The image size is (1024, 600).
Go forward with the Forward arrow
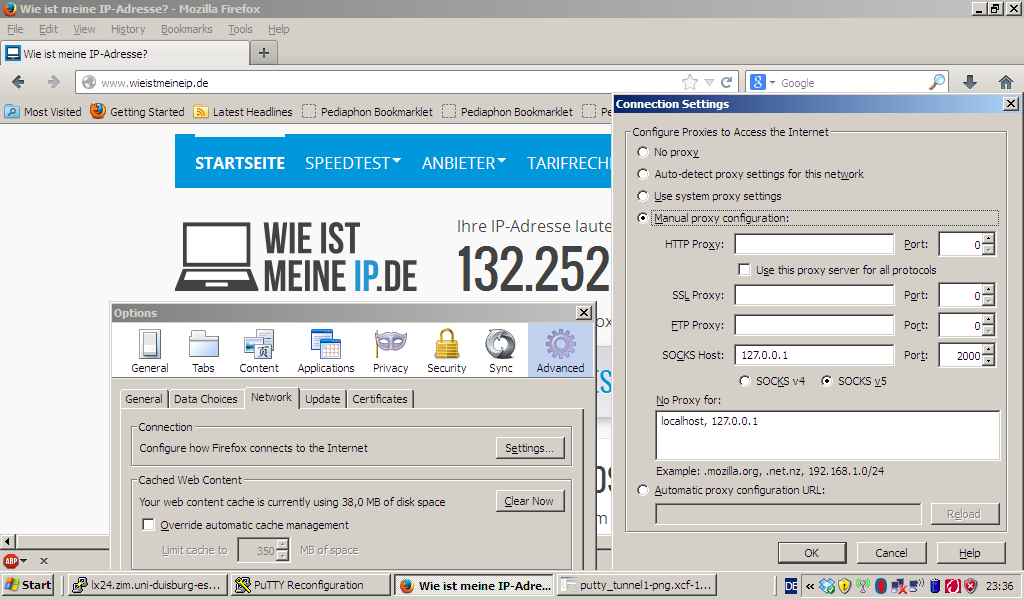coord(54,82)
